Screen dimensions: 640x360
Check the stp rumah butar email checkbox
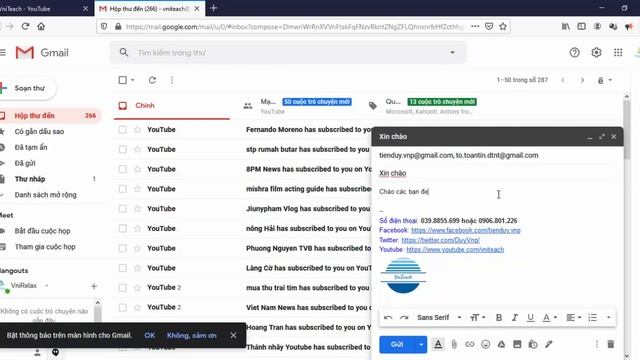click(x=122, y=149)
